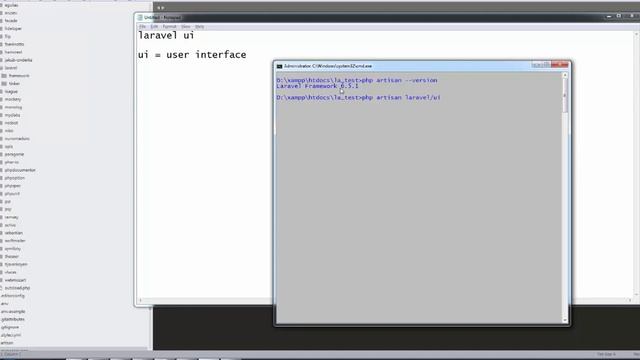This screenshot has height=360, width=640.
Task: Open .editorconfig file in sidebar
Action: pyautogui.click(x=13, y=296)
